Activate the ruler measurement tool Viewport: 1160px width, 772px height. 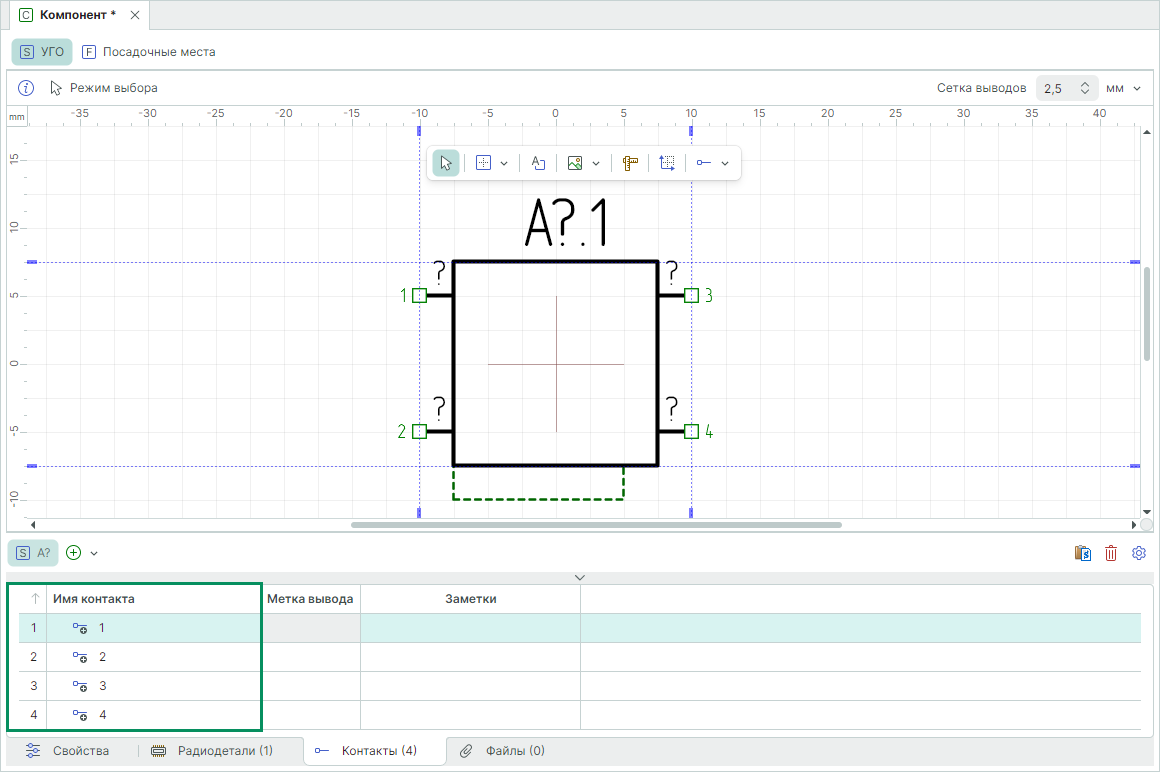point(630,163)
